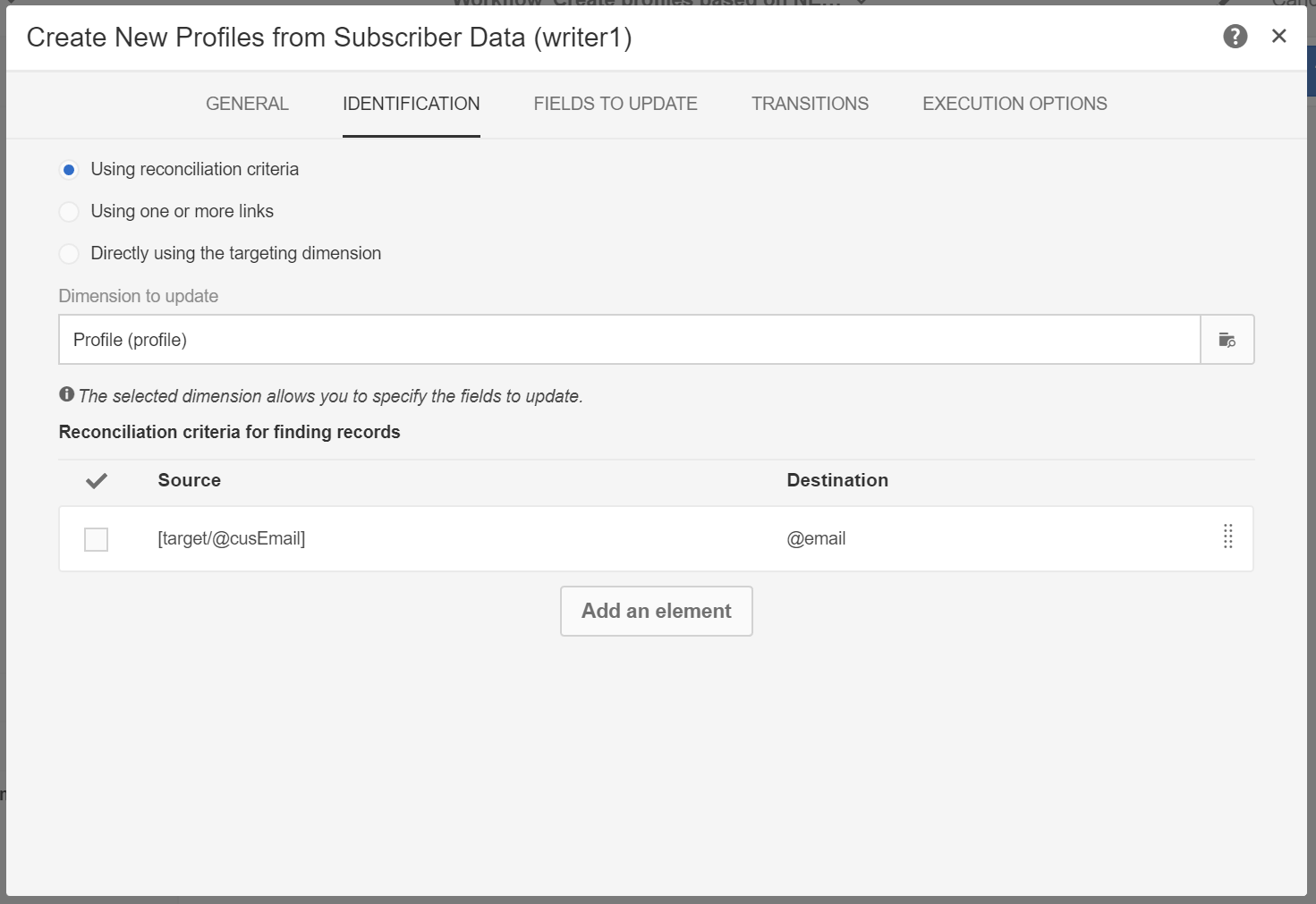Click the drag handle on the cusEmail row
Image resolution: width=1316 pixels, height=904 pixels.
point(1227,536)
